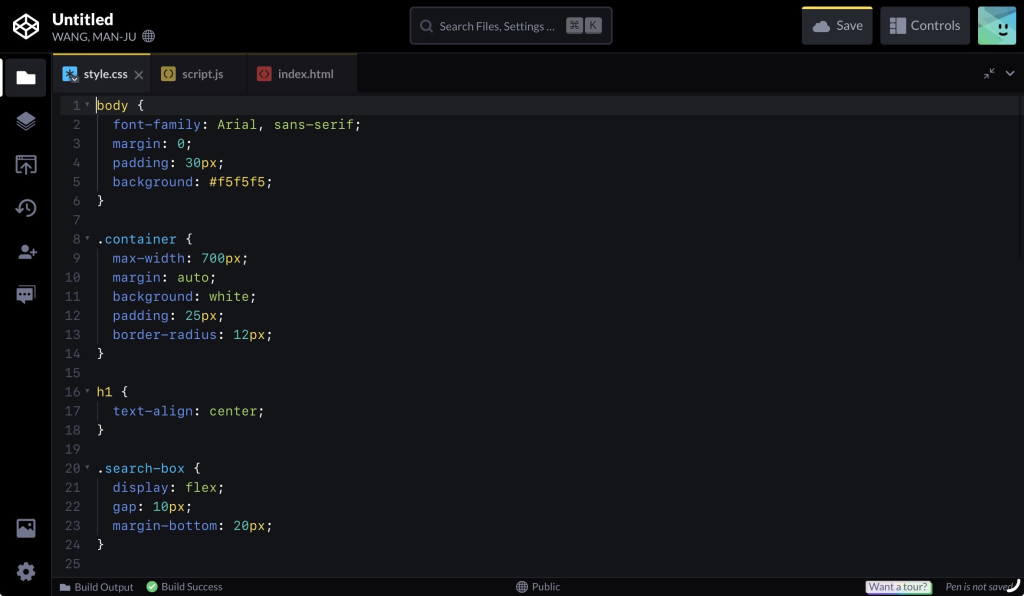Click the green Build Success check icon
The width and height of the screenshot is (1024, 596).
click(152, 587)
